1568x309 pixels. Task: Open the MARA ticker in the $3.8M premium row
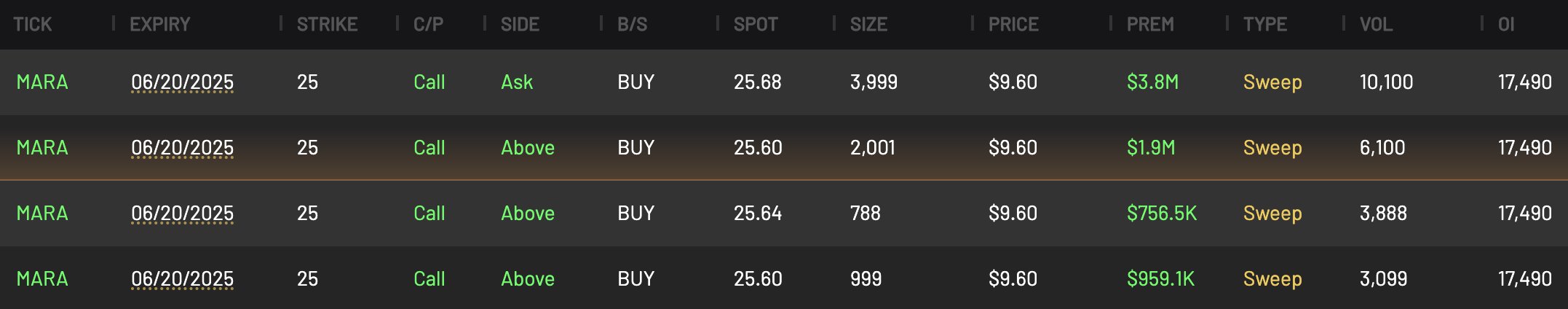coord(42,82)
